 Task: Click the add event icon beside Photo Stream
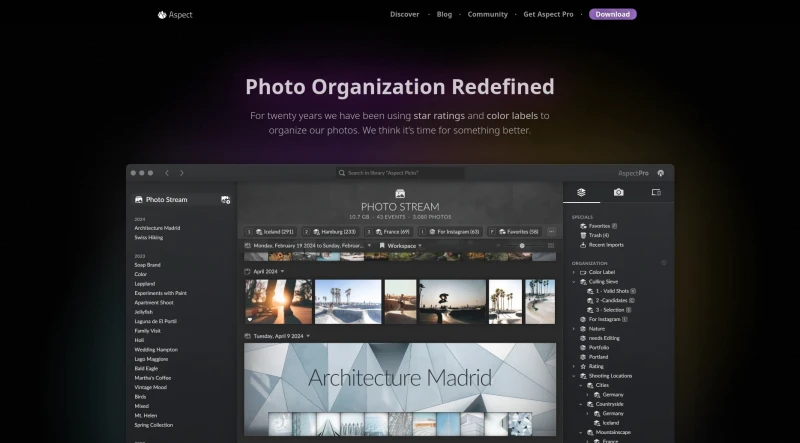[x=225, y=200]
